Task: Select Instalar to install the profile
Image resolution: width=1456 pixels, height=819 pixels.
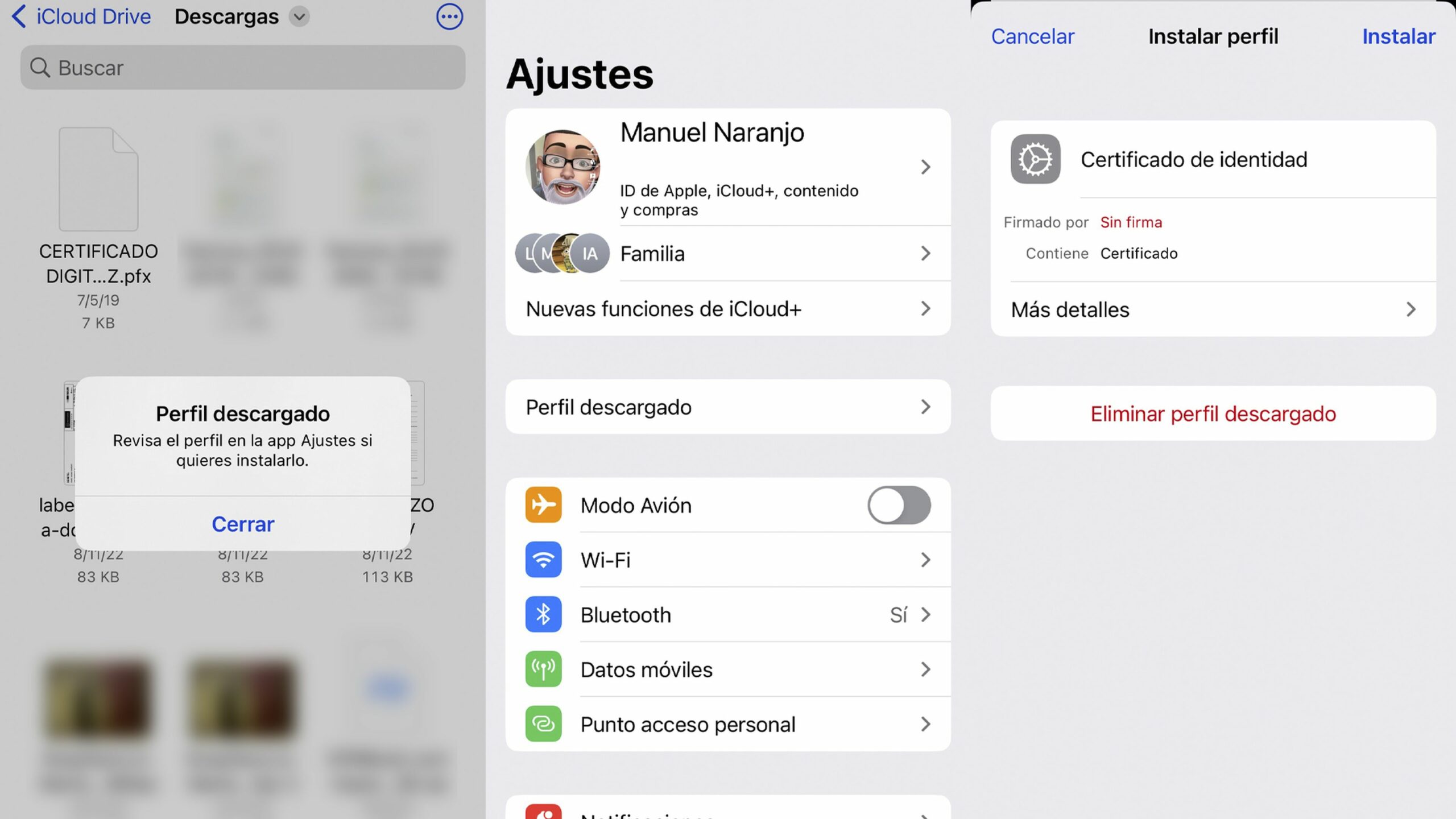Action: tap(1400, 36)
